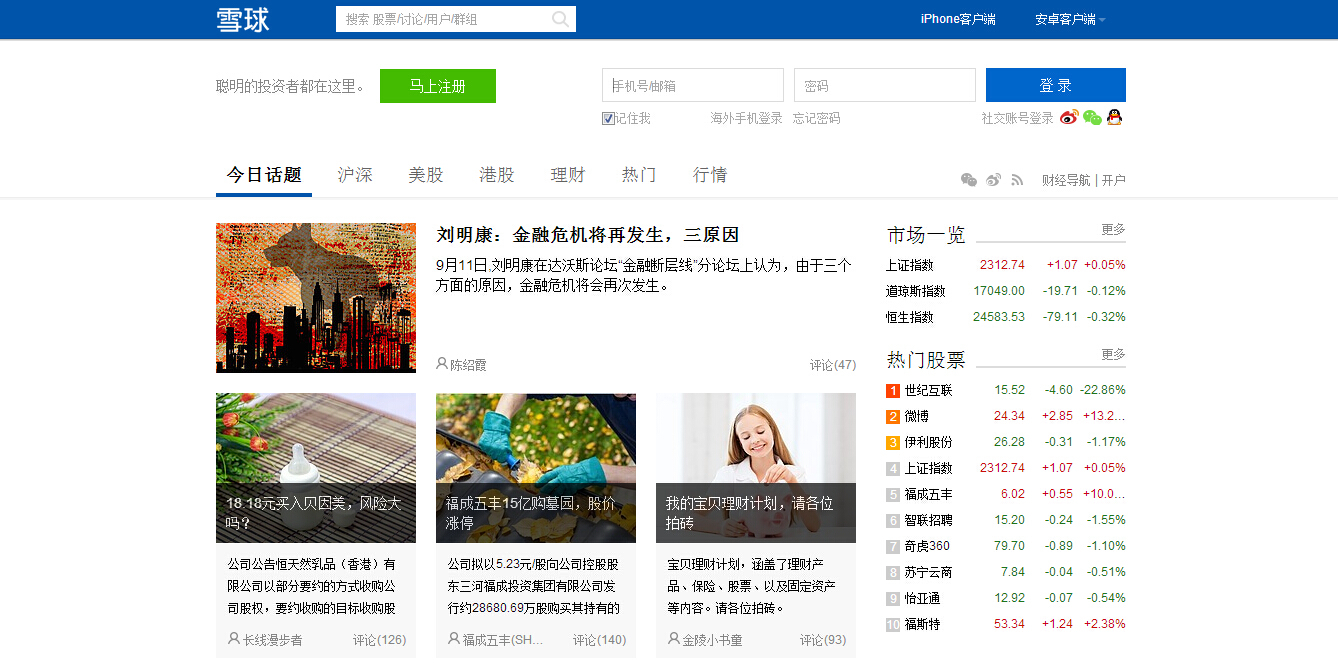Switch to 今日话题 tab

264,175
